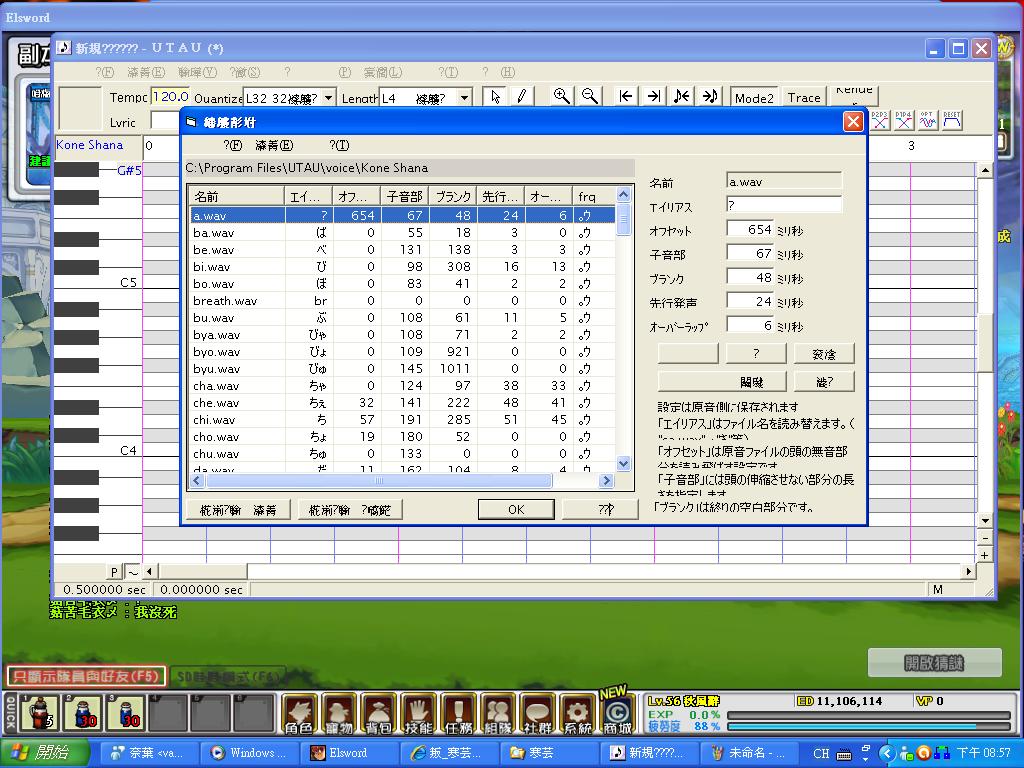Viewport: 1024px width, 768px height.
Task: Open the (L) menu in UTAU main menubar
Action: (383, 72)
